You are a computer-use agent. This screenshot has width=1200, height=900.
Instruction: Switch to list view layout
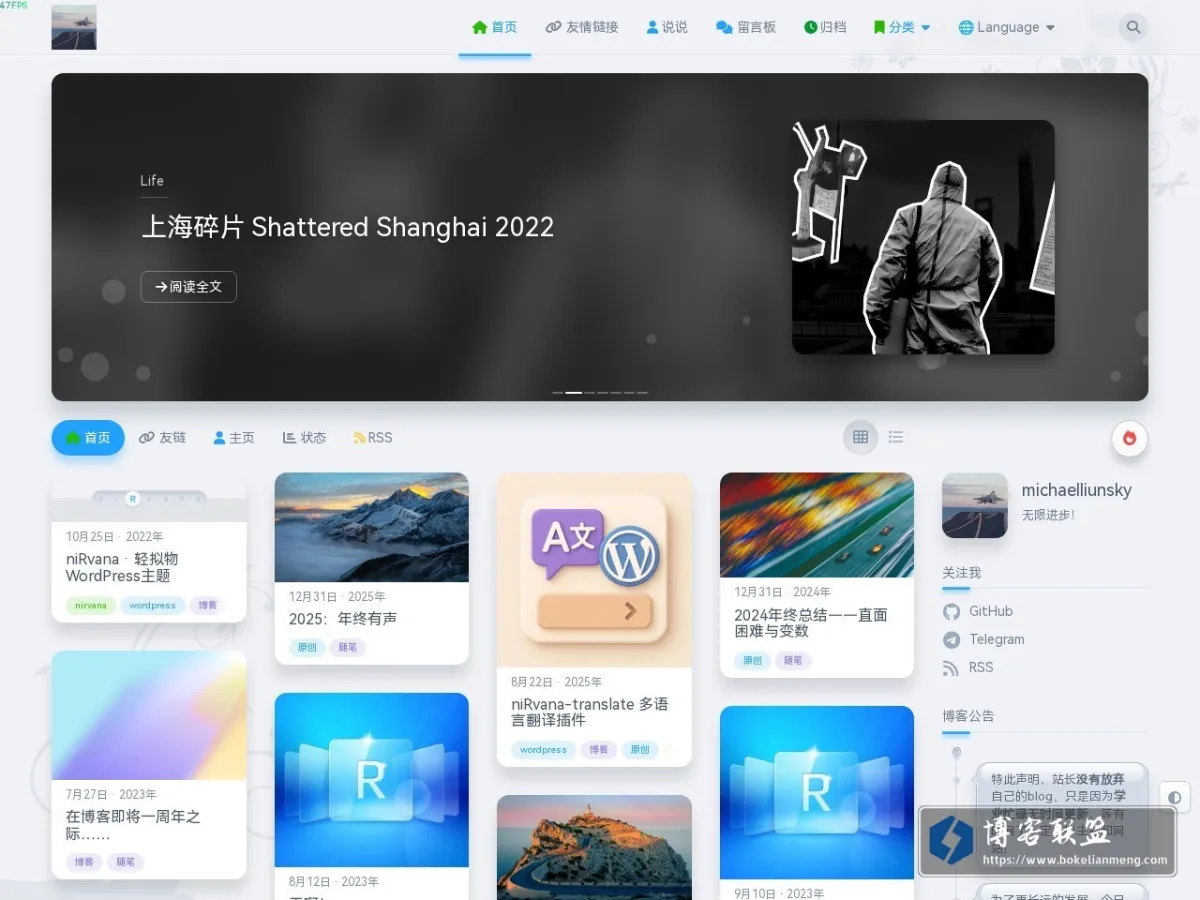[x=896, y=437]
